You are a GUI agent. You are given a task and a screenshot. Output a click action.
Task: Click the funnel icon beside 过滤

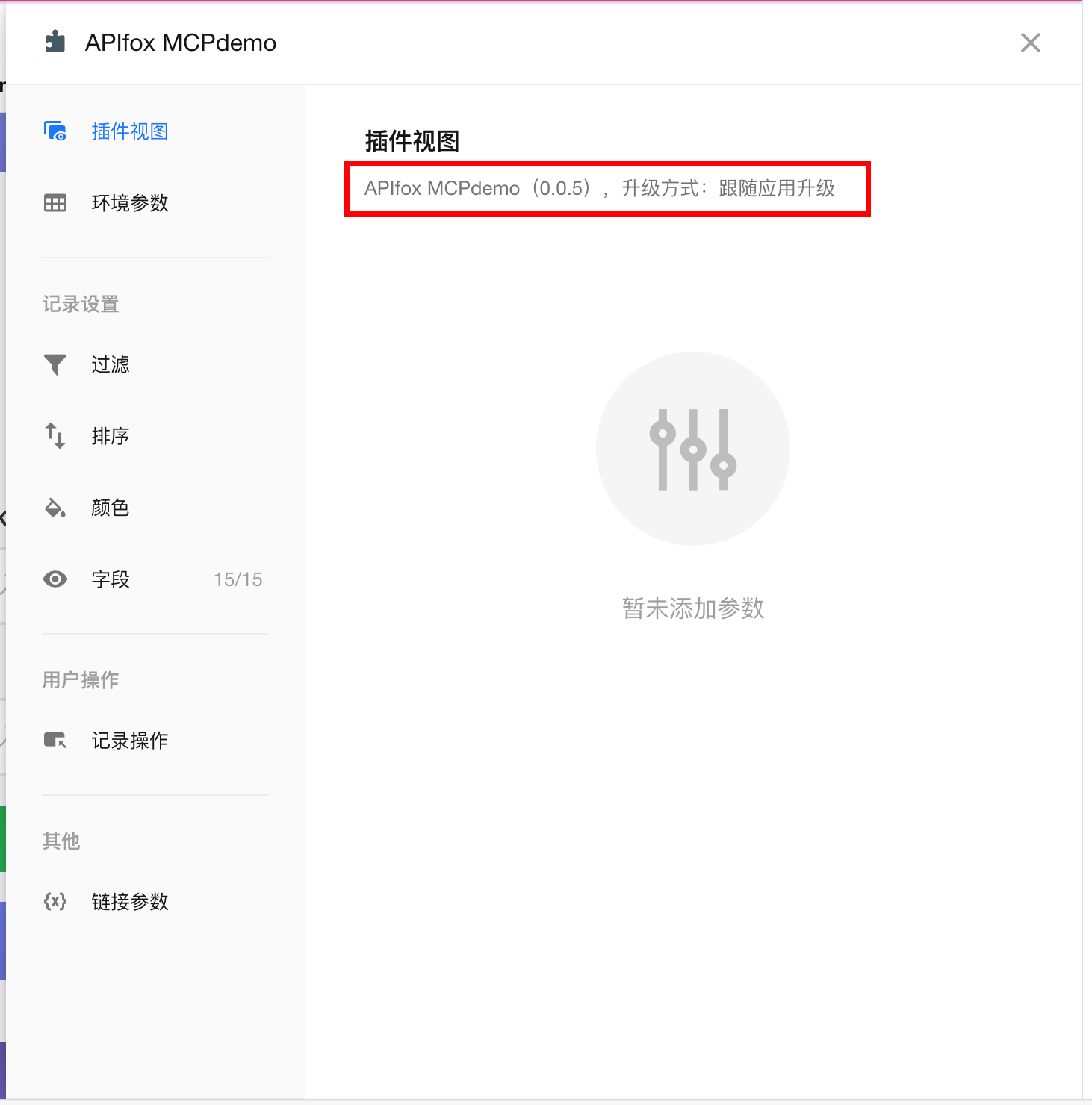[x=55, y=364]
